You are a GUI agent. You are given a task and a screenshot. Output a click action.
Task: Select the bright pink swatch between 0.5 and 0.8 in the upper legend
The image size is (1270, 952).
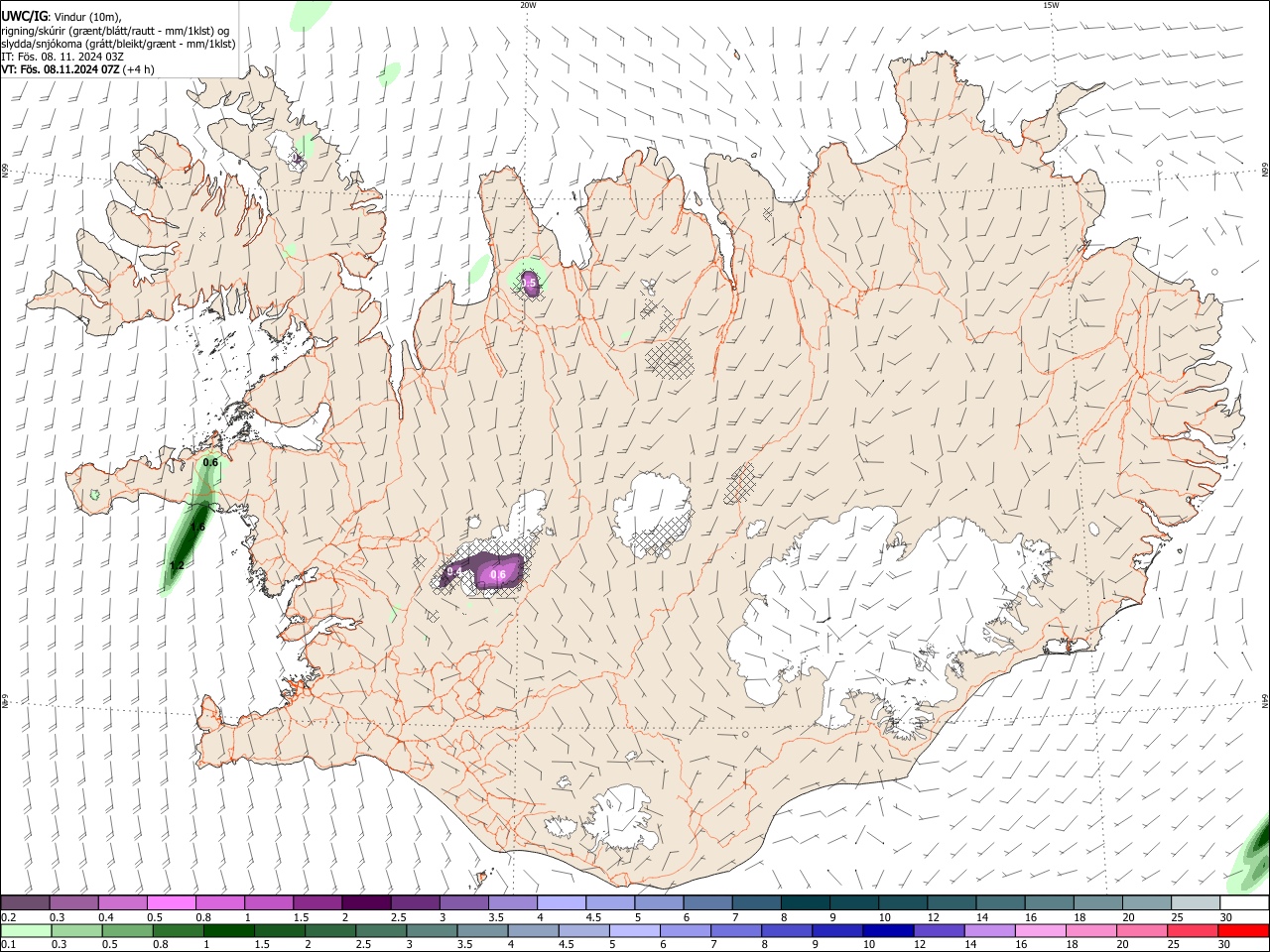(x=172, y=903)
